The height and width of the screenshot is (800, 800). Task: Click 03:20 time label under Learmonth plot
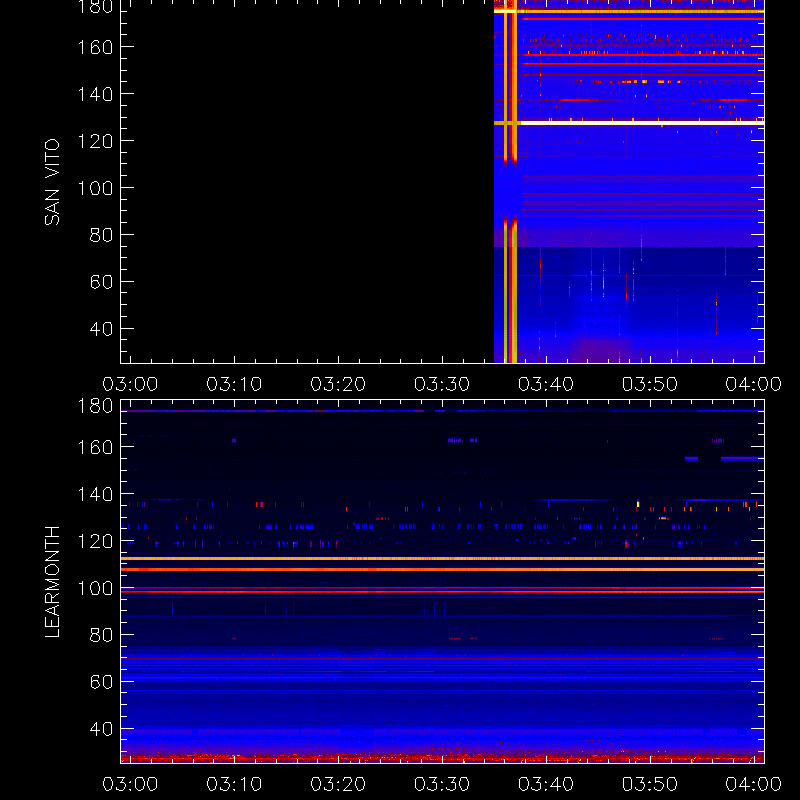tap(338, 784)
